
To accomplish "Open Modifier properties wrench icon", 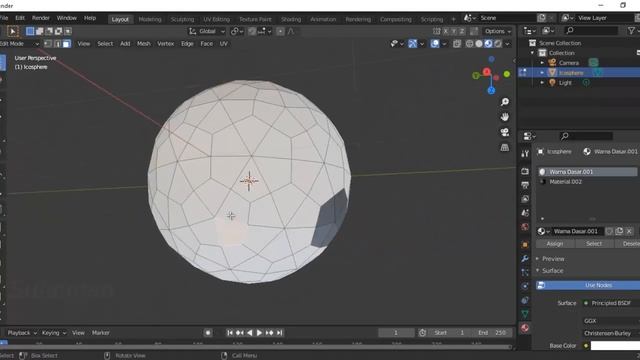I will click(x=525, y=259).
